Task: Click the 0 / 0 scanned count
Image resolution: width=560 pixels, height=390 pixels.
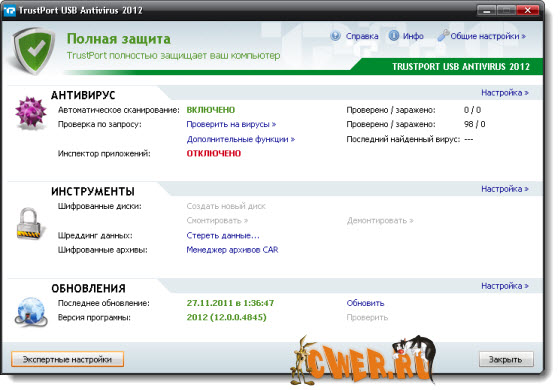Action: [472, 110]
